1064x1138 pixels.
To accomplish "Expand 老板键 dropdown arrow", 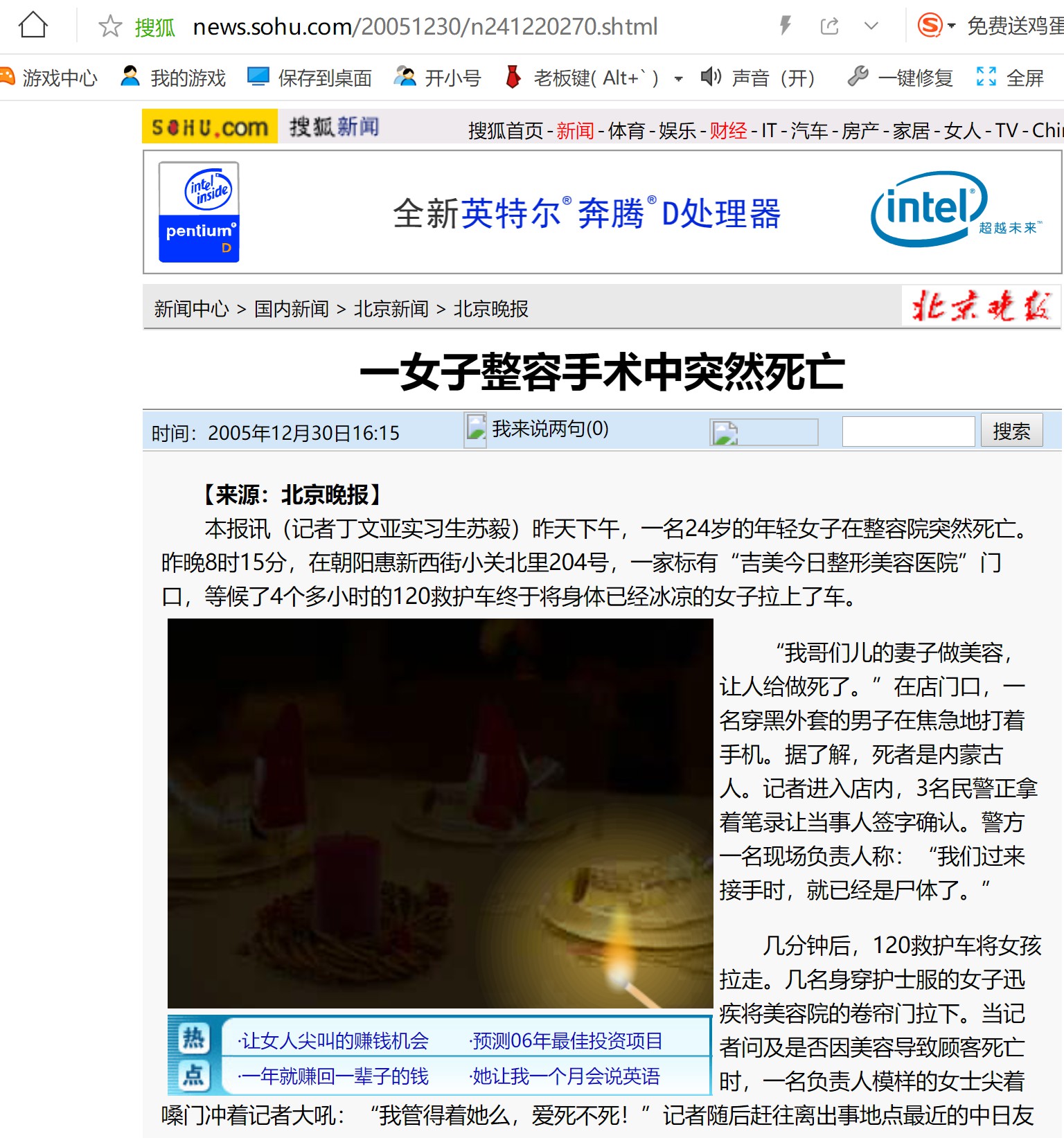I will pyautogui.click(x=678, y=78).
